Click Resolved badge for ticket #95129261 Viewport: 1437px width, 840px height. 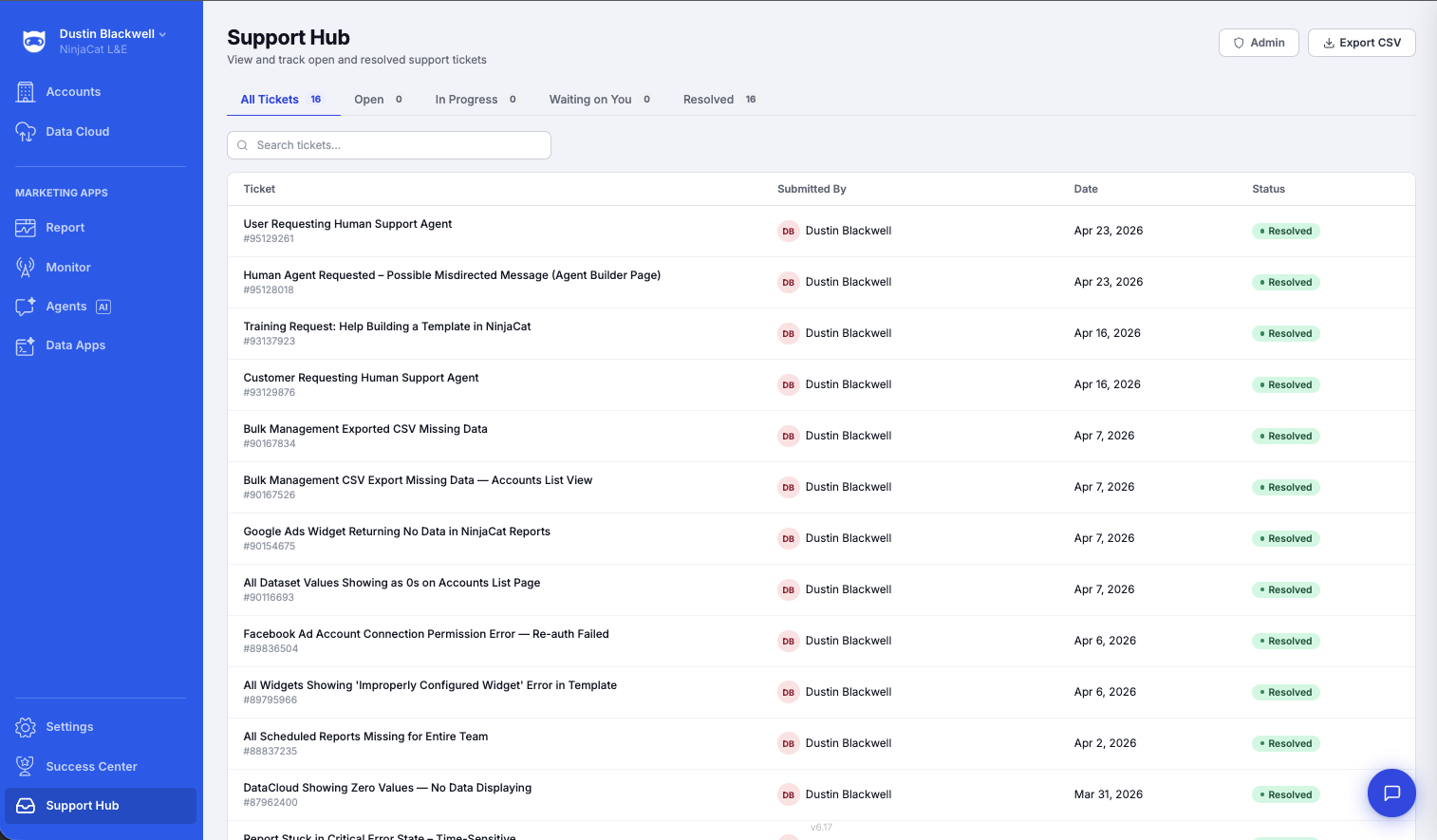(1286, 232)
